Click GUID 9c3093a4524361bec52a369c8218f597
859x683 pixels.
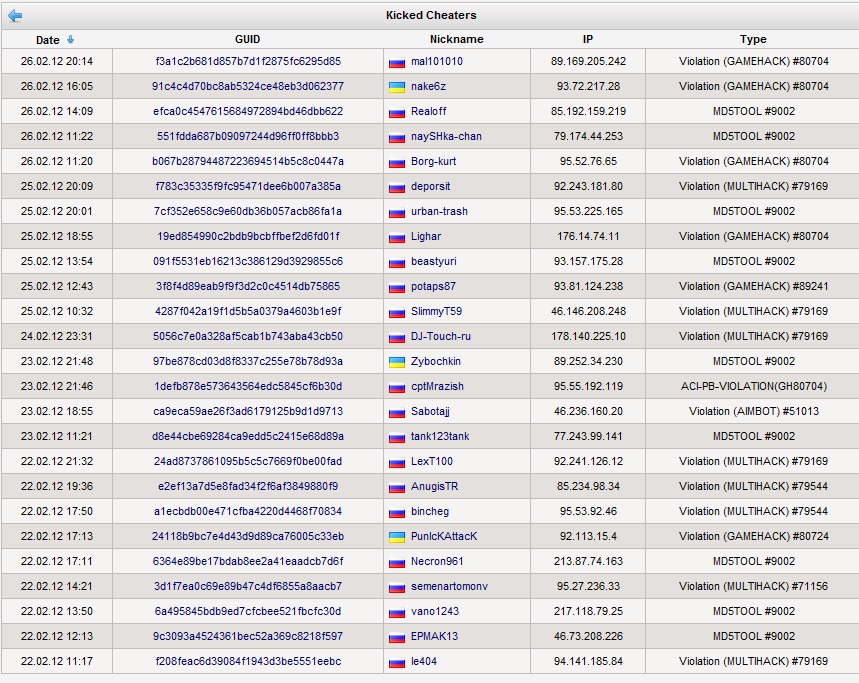[x=248, y=636]
